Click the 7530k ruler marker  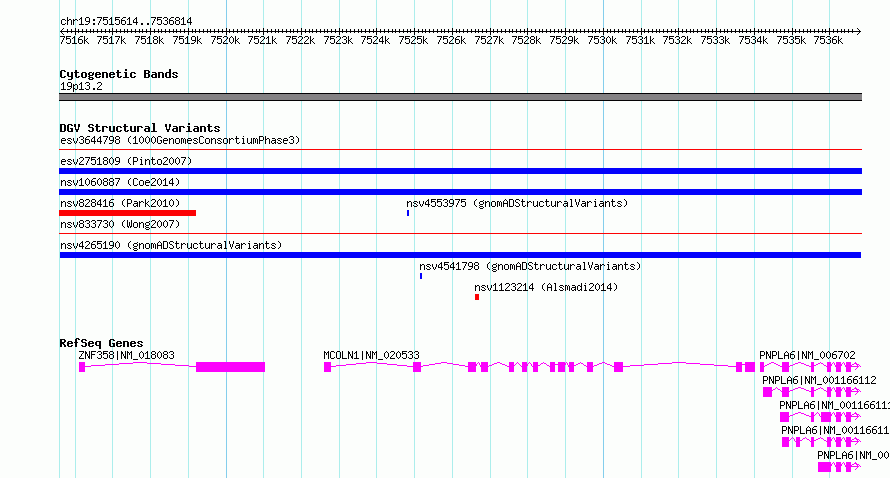[602, 40]
